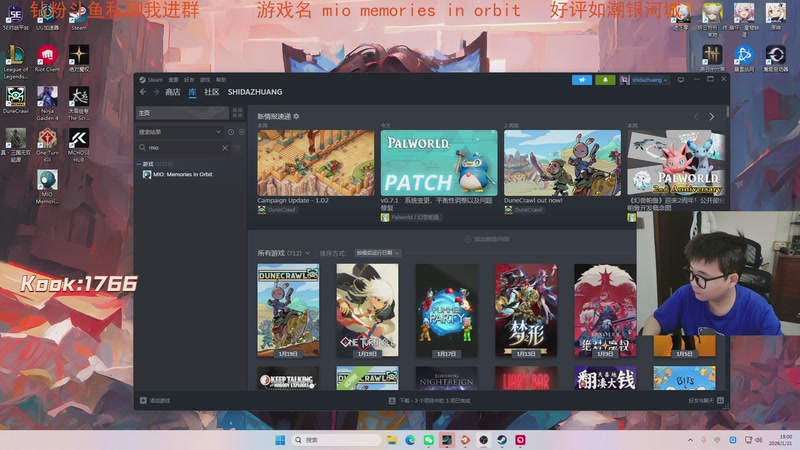Screen dimensions: 800x450
Task: Open the 新情报速递 settings gear icon
Action: pos(296,116)
